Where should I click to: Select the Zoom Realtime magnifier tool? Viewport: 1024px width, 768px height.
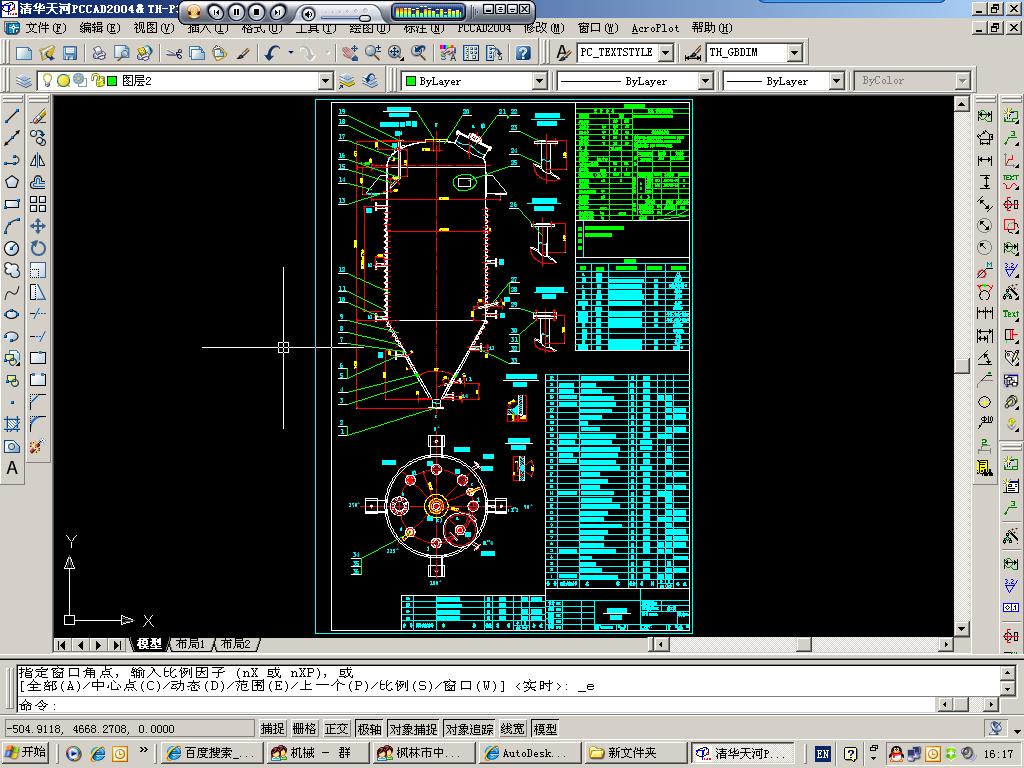(373, 53)
